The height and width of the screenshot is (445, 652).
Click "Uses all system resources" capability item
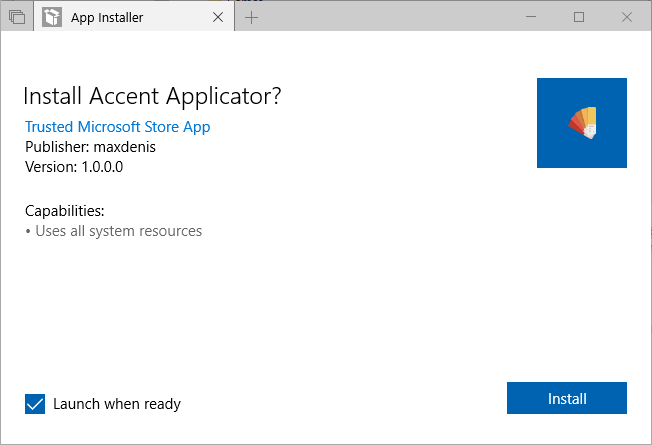pyautogui.click(x=116, y=231)
